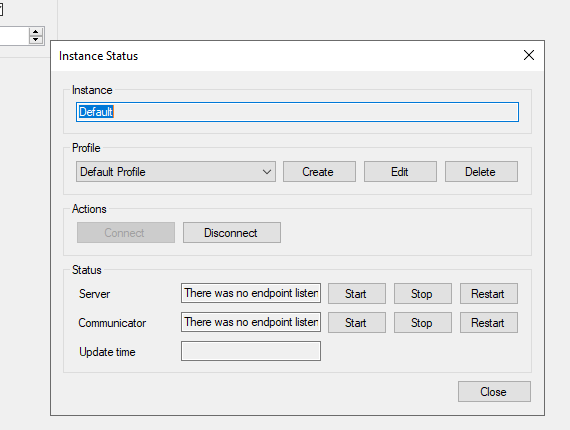Click the Create profile button

coord(319,172)
